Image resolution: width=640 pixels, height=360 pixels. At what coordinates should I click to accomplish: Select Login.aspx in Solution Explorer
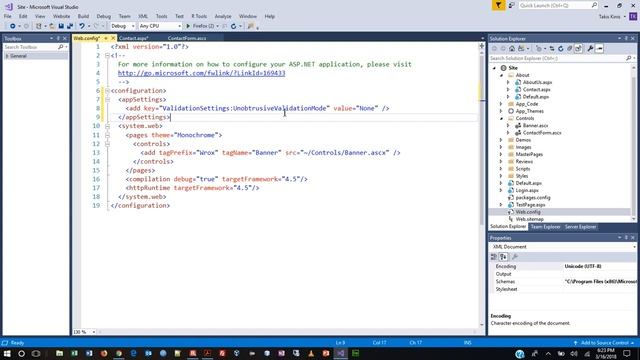tap(527, 190)
